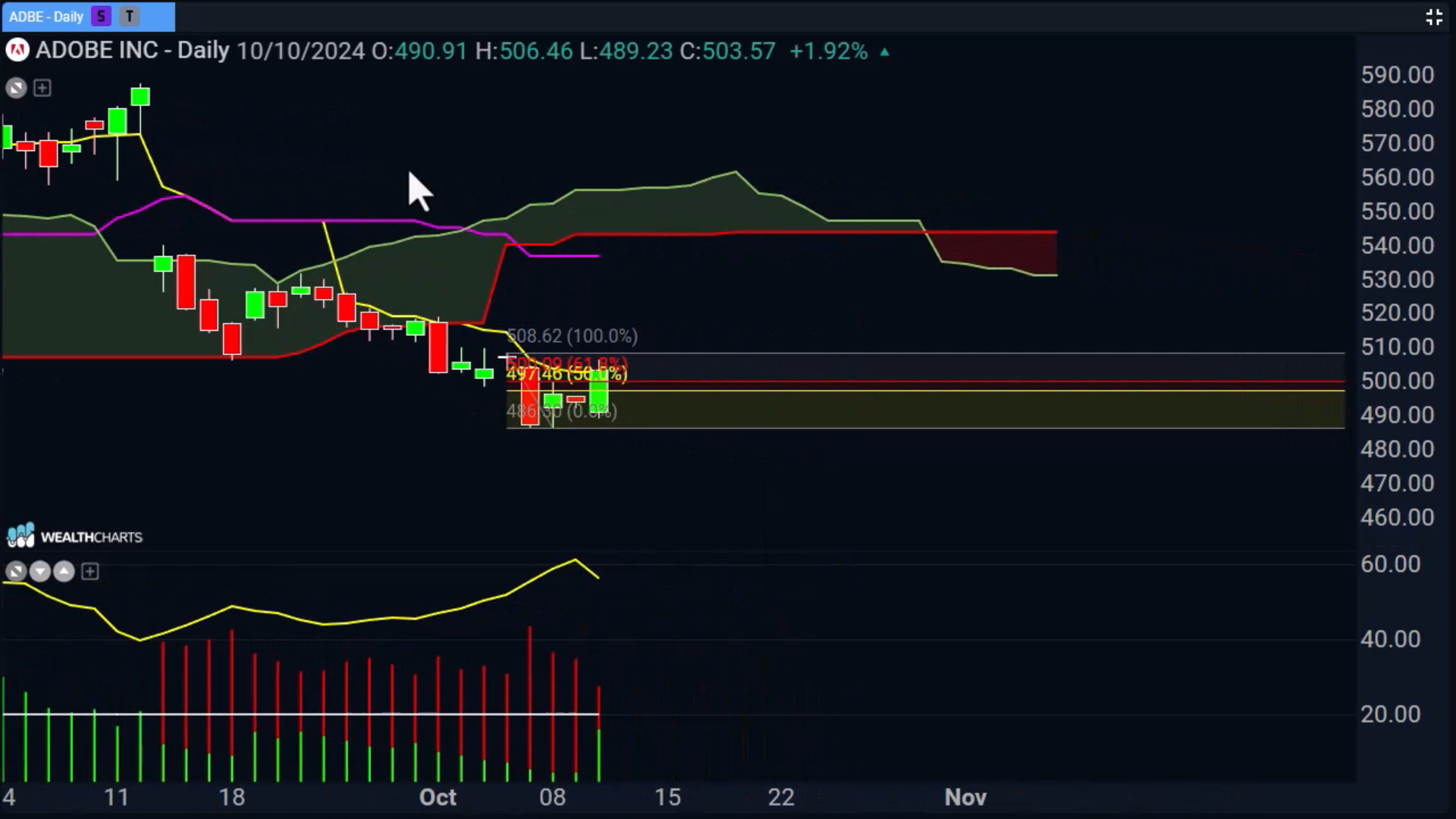
Task: Click the 508.62 (100.0%) Fibonacci label
Action: click(572, 336)
